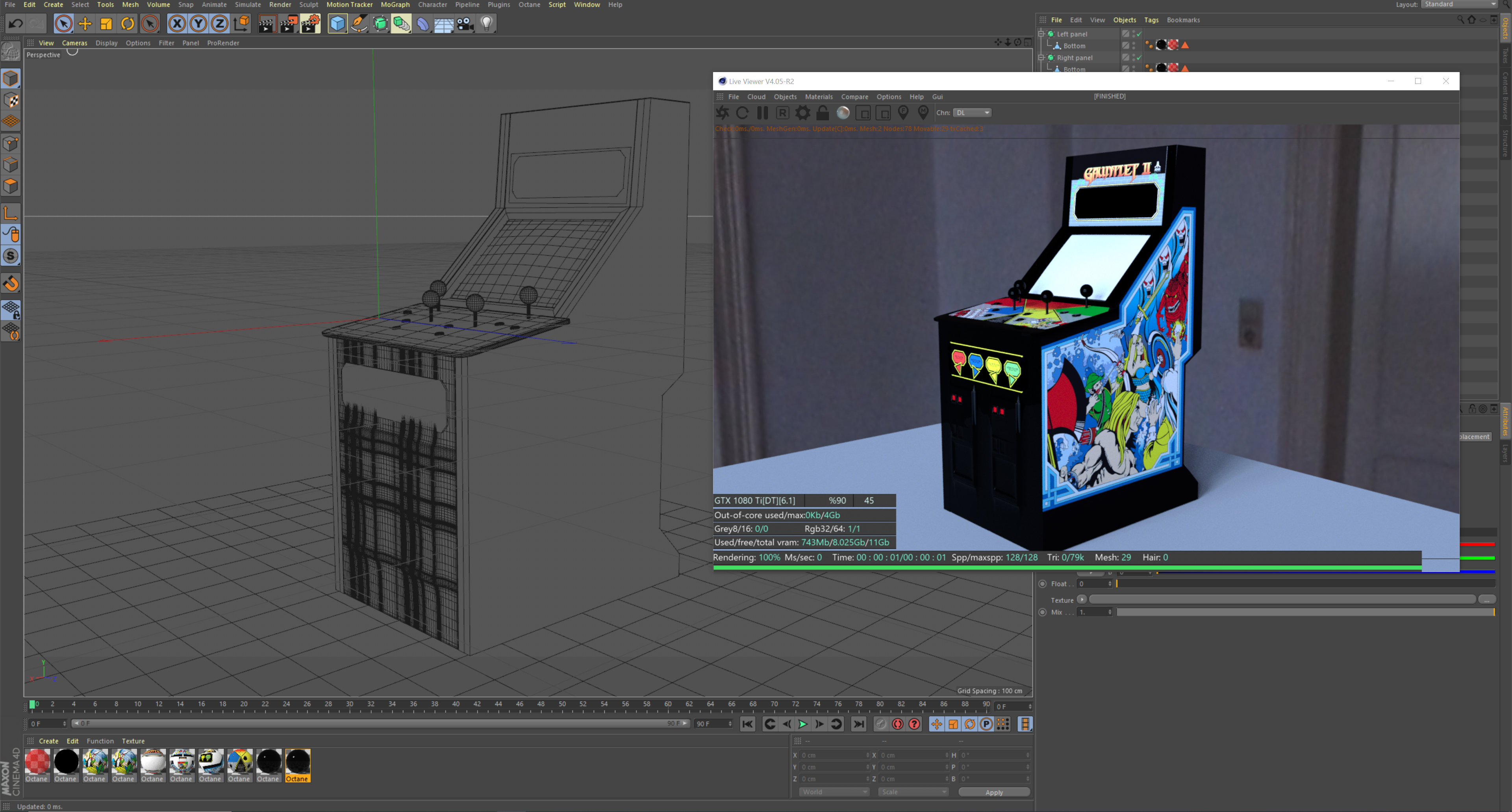Toggle the Live Viewer resolution lock
Screen dimensions: 1512x812
pos(823,113)
